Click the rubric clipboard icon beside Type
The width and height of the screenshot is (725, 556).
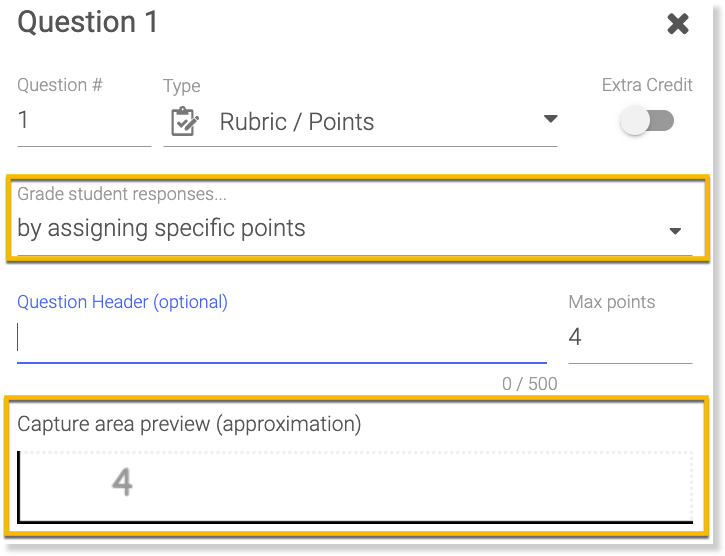(x=184, y=122)
